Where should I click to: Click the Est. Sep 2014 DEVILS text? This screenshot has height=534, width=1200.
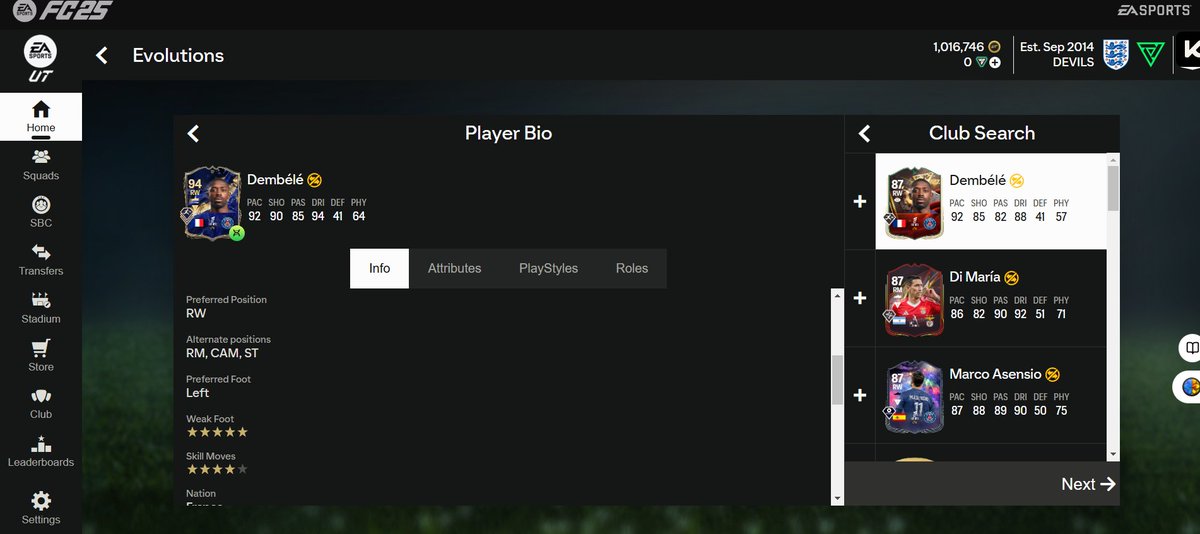[x=1056, y=54]
